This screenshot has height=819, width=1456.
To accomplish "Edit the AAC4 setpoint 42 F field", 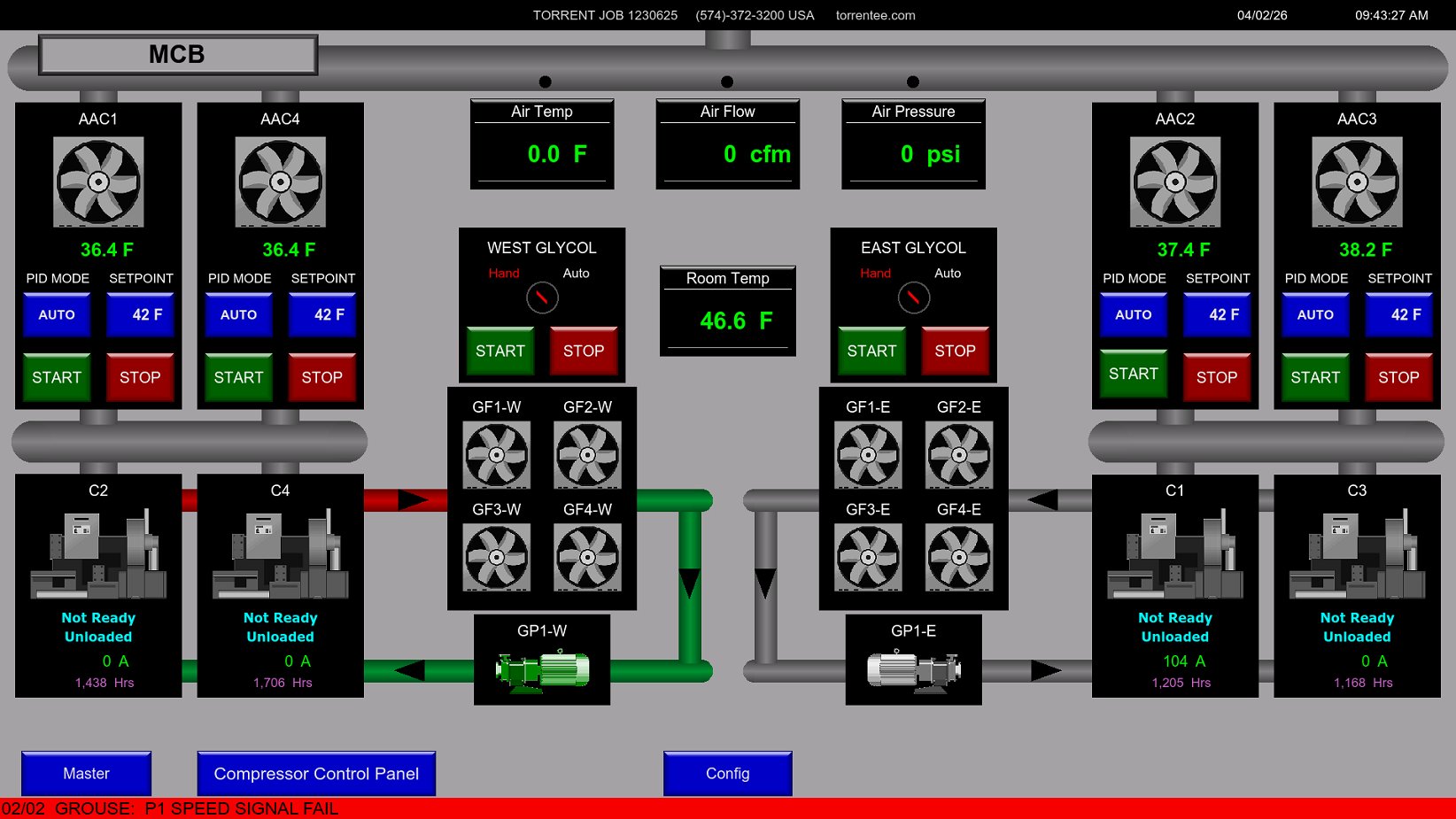I will tap(322, 314).
